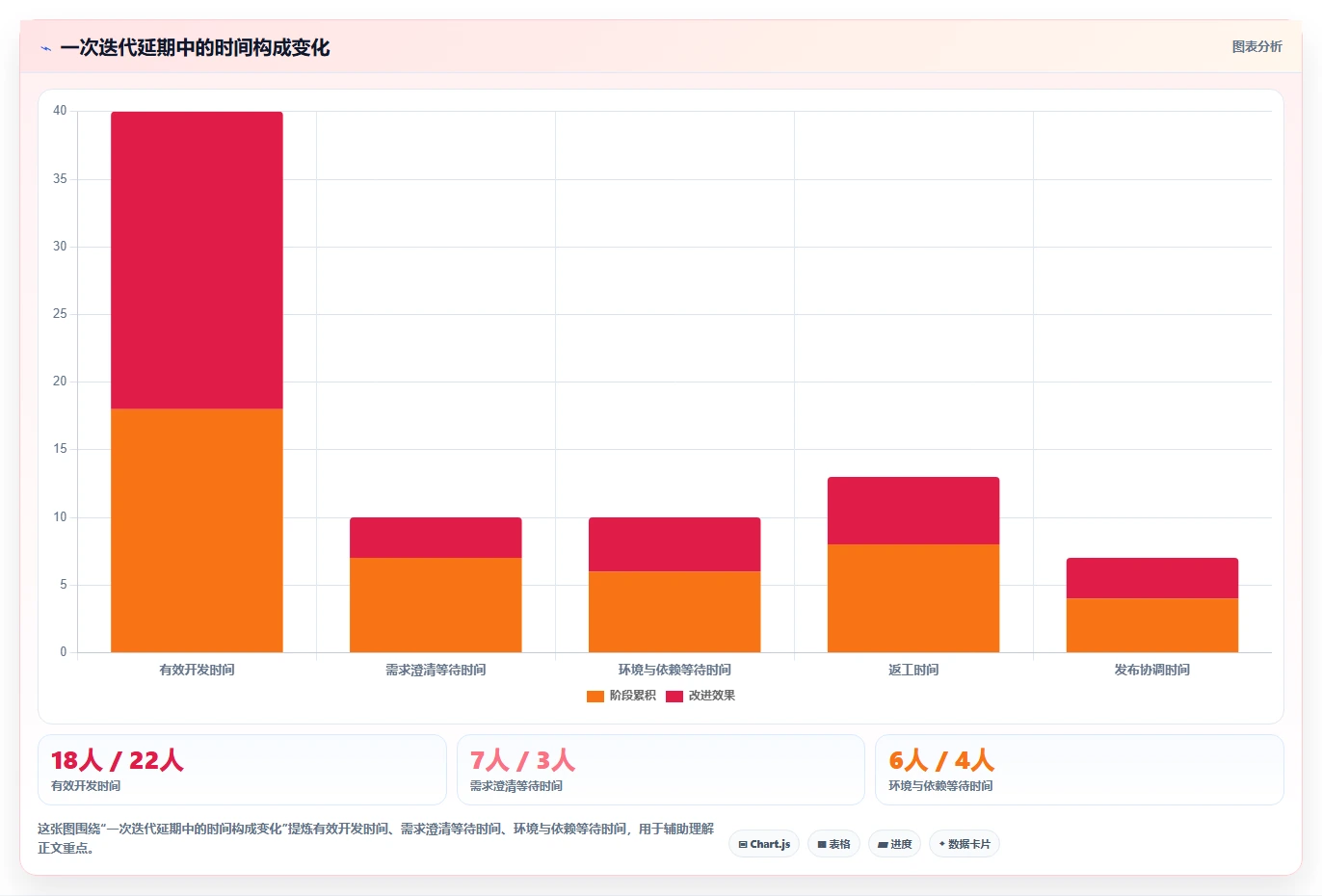Click the y-axis value 30
This screenshot has width=1322, height=896.
click(x=60, y=247)
